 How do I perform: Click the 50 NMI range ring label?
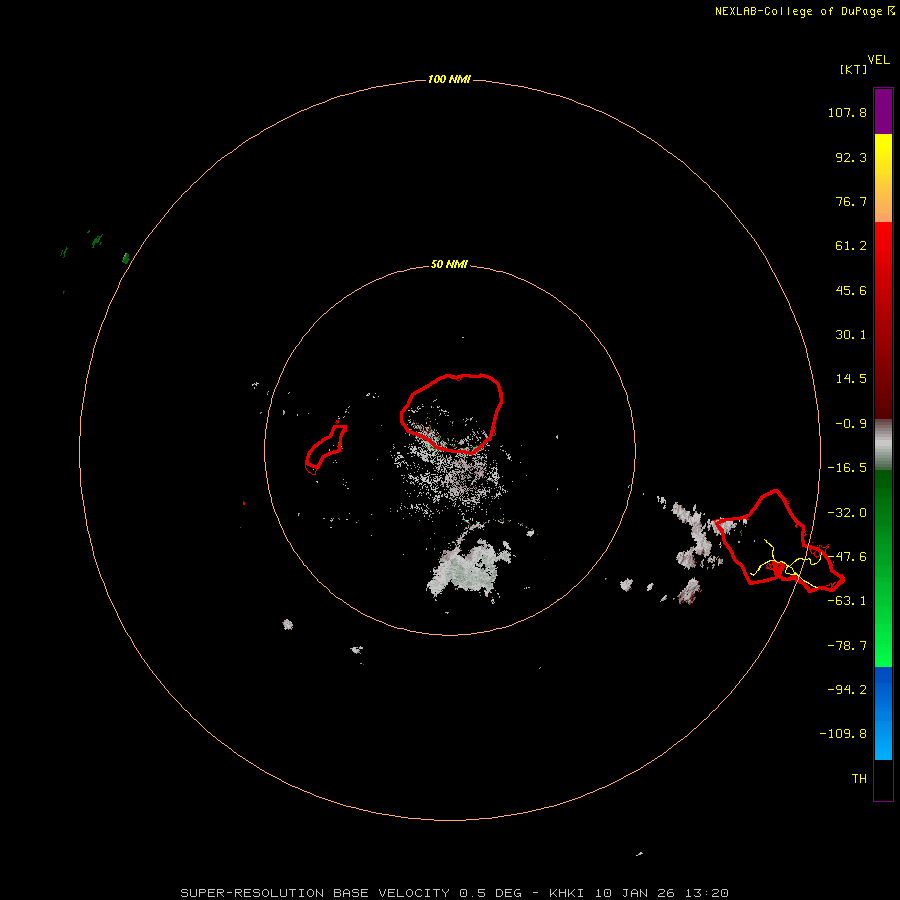(449, 265)
